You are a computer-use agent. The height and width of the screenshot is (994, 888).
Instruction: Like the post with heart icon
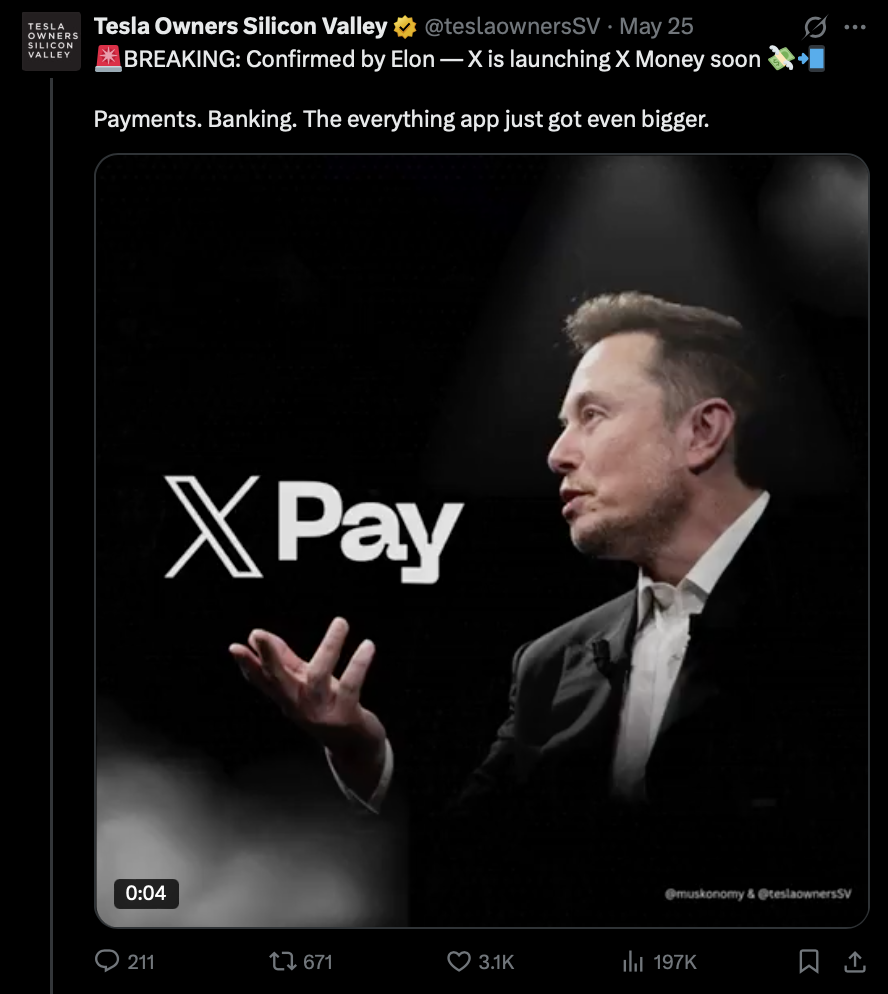point(459,962)
